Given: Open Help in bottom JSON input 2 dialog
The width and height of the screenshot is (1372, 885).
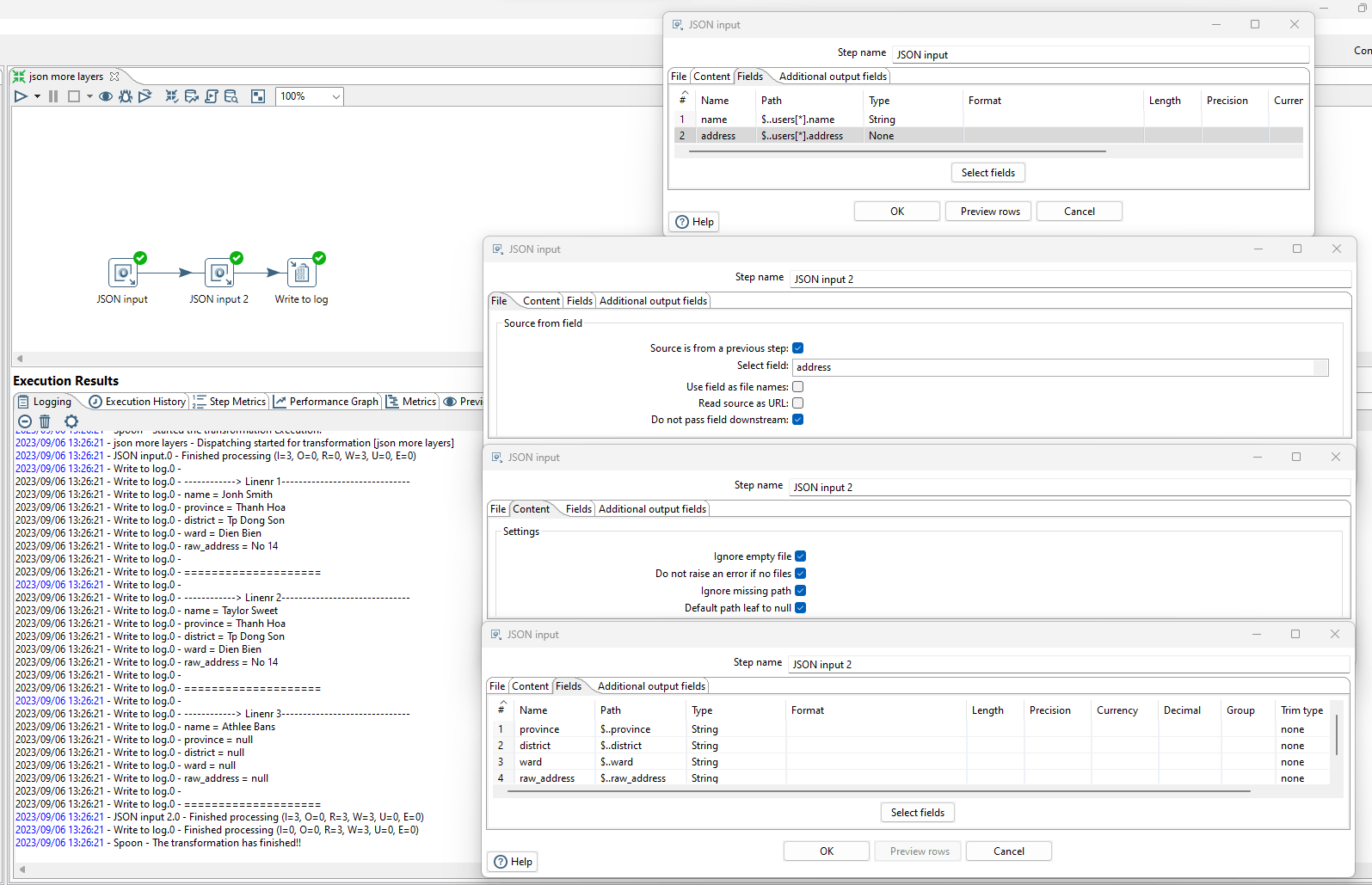Looking at the screenshot, I should 513,862.
